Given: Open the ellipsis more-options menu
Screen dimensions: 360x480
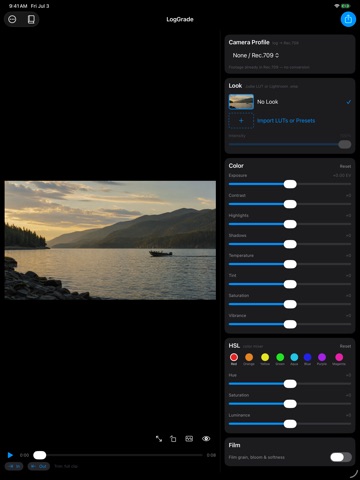Looking at the screenshot, I should pyautogui.click(x=12, y=19).
